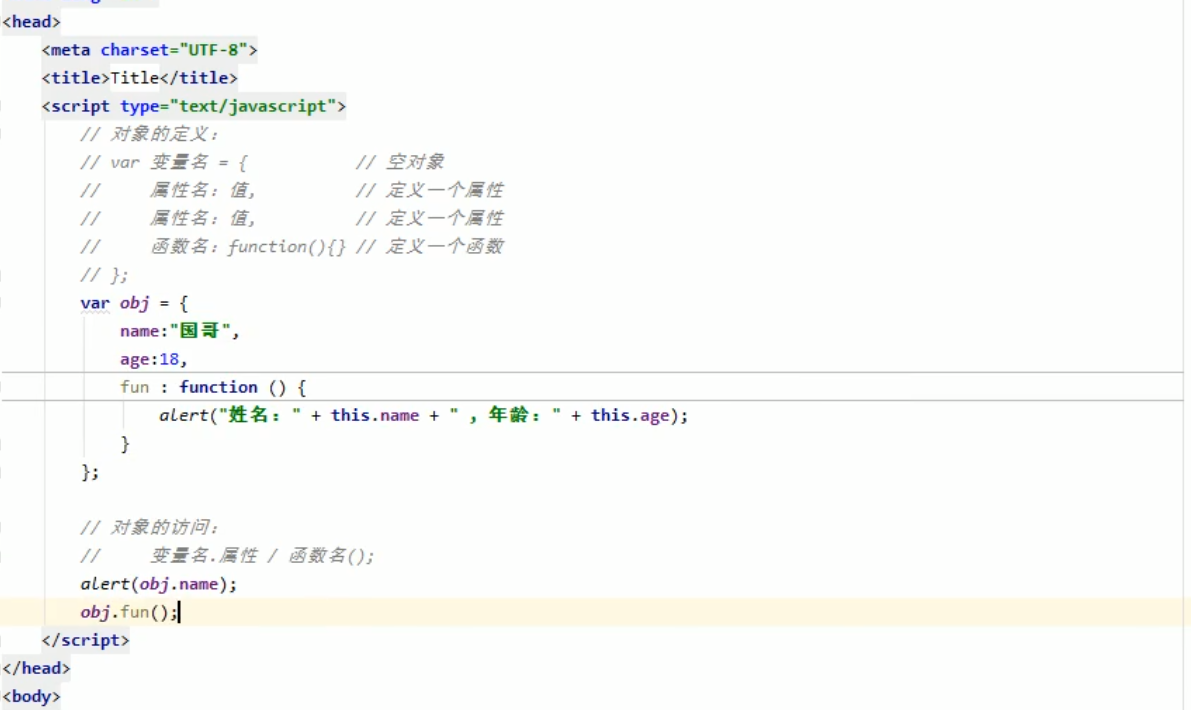Viewport: 1191px width, 710px height.
Task: Click the commented closing // };
Action: 104,275
